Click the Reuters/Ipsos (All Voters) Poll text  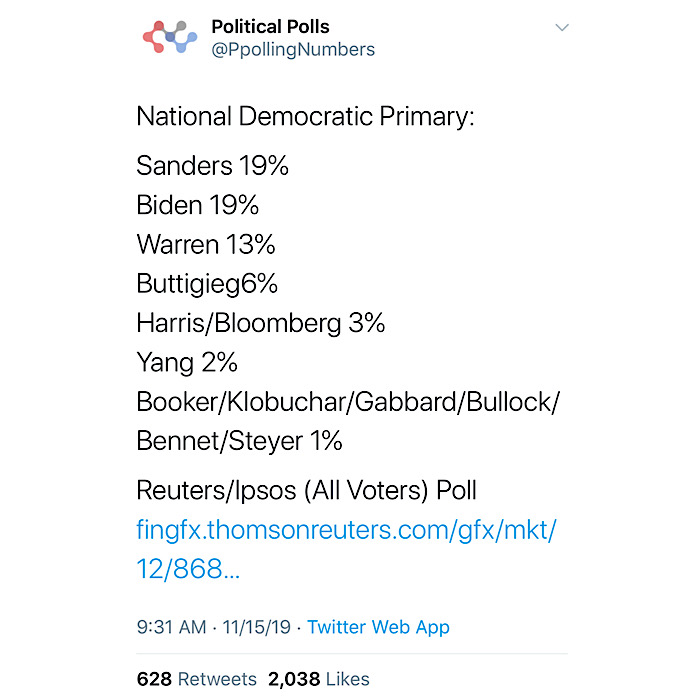click(307, 491)
